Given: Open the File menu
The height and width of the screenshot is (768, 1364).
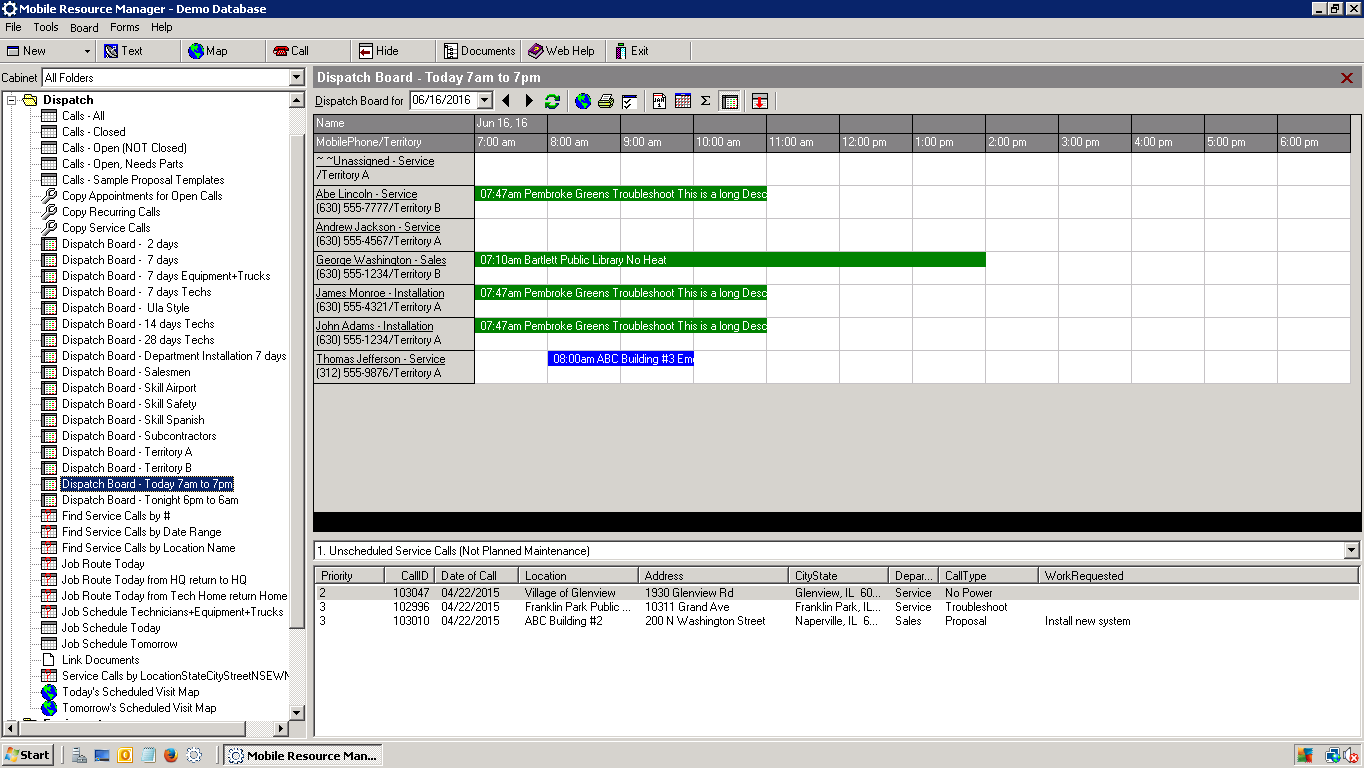Looking at the screenshot, I should pos(13,27).
